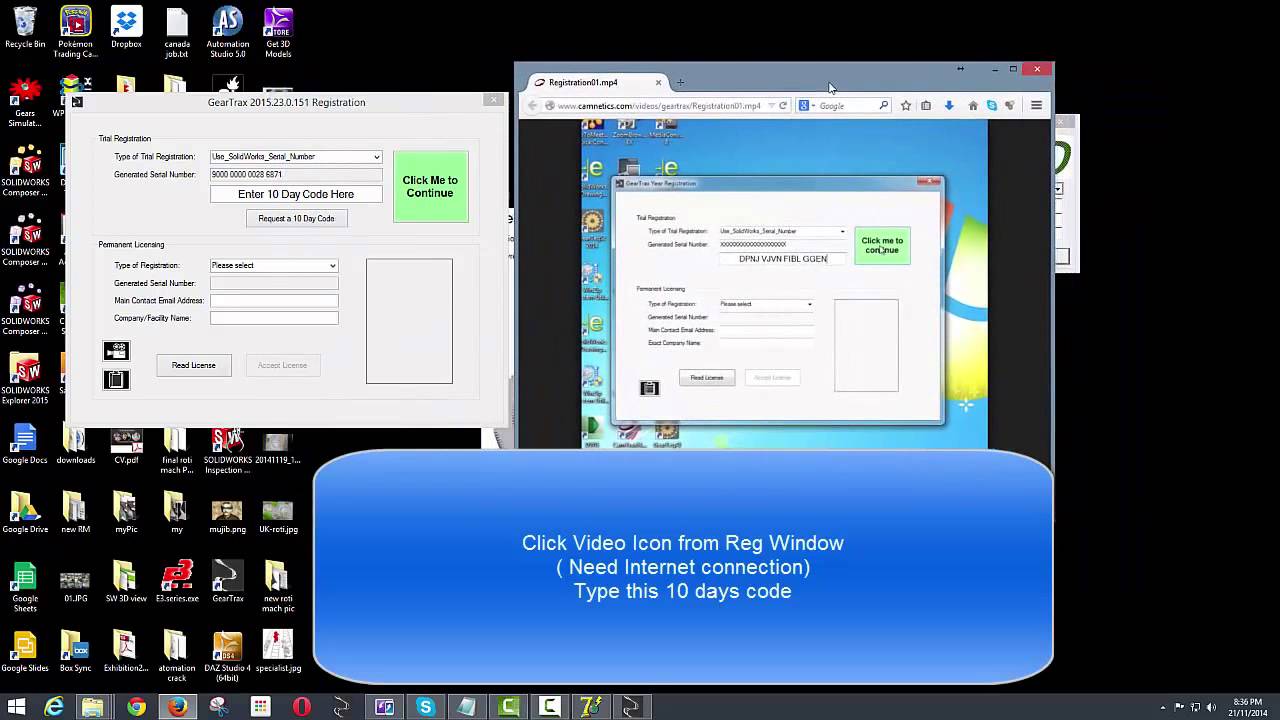1280x720 pixels.
Task: Select the E3.series.exe desktop icon
Action: pyautogui.click(x=177, y=580)
